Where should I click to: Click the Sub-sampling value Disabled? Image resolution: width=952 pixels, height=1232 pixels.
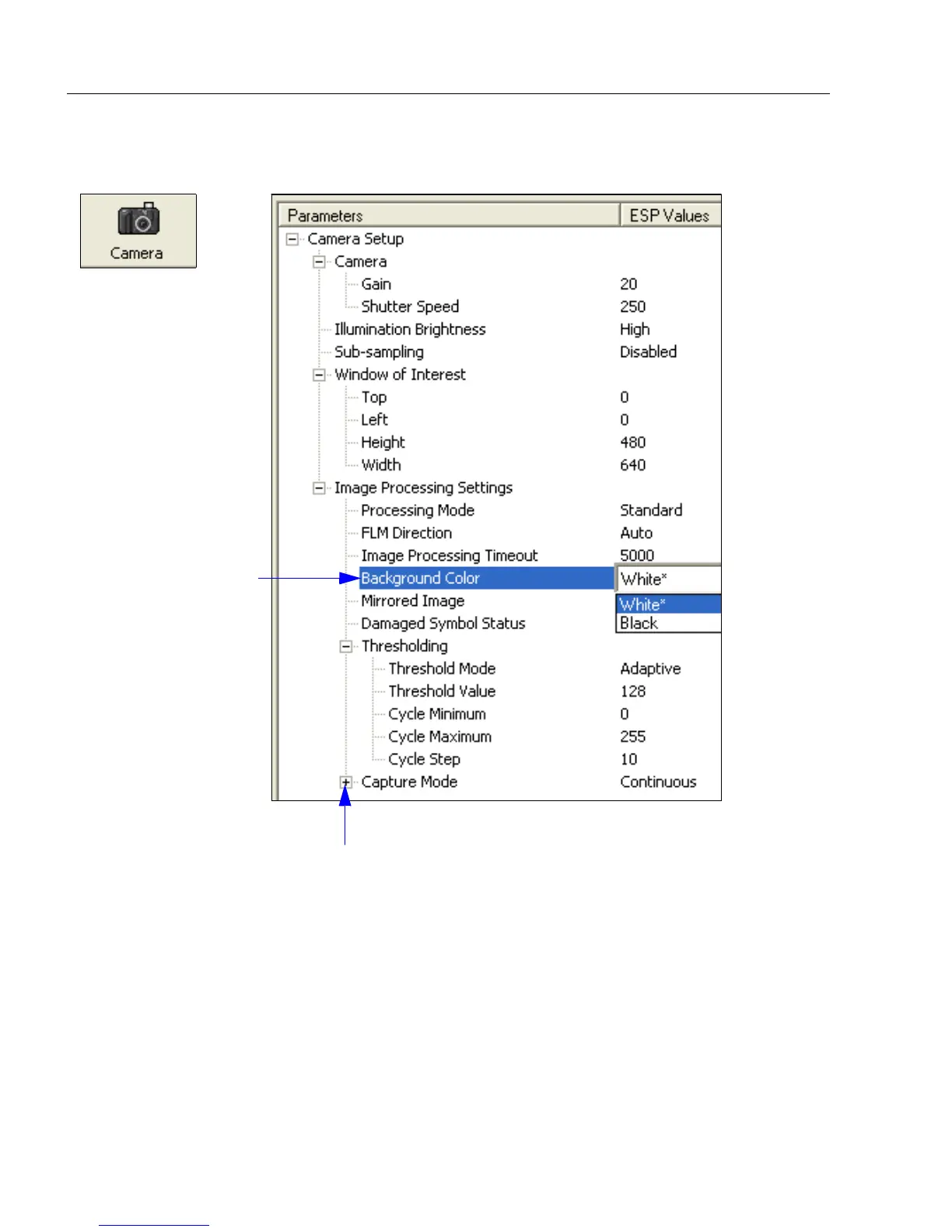coord(648,352)
